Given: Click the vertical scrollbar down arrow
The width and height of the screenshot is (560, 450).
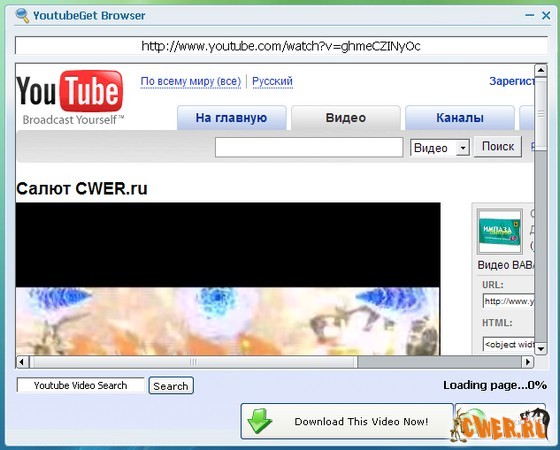Looking at the screenshot, I should click(541, 349).
